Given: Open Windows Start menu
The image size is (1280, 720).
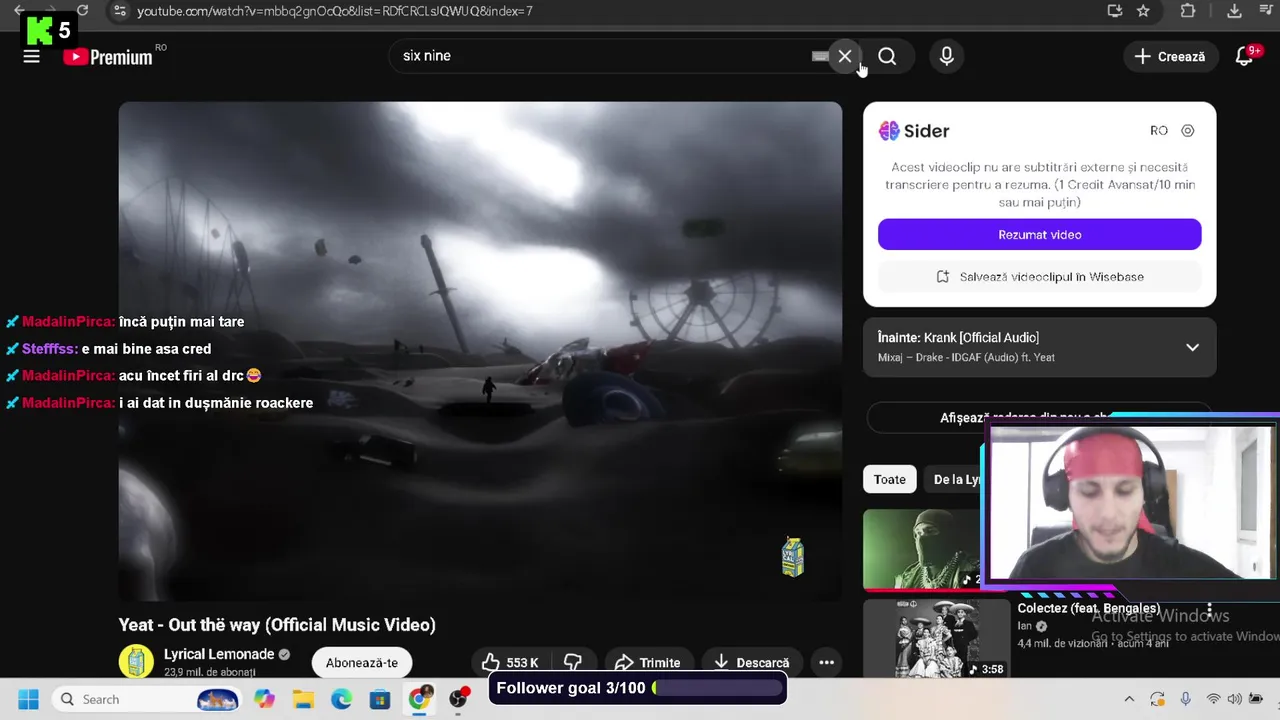Looking at the screenshot, I should [27, 699].
